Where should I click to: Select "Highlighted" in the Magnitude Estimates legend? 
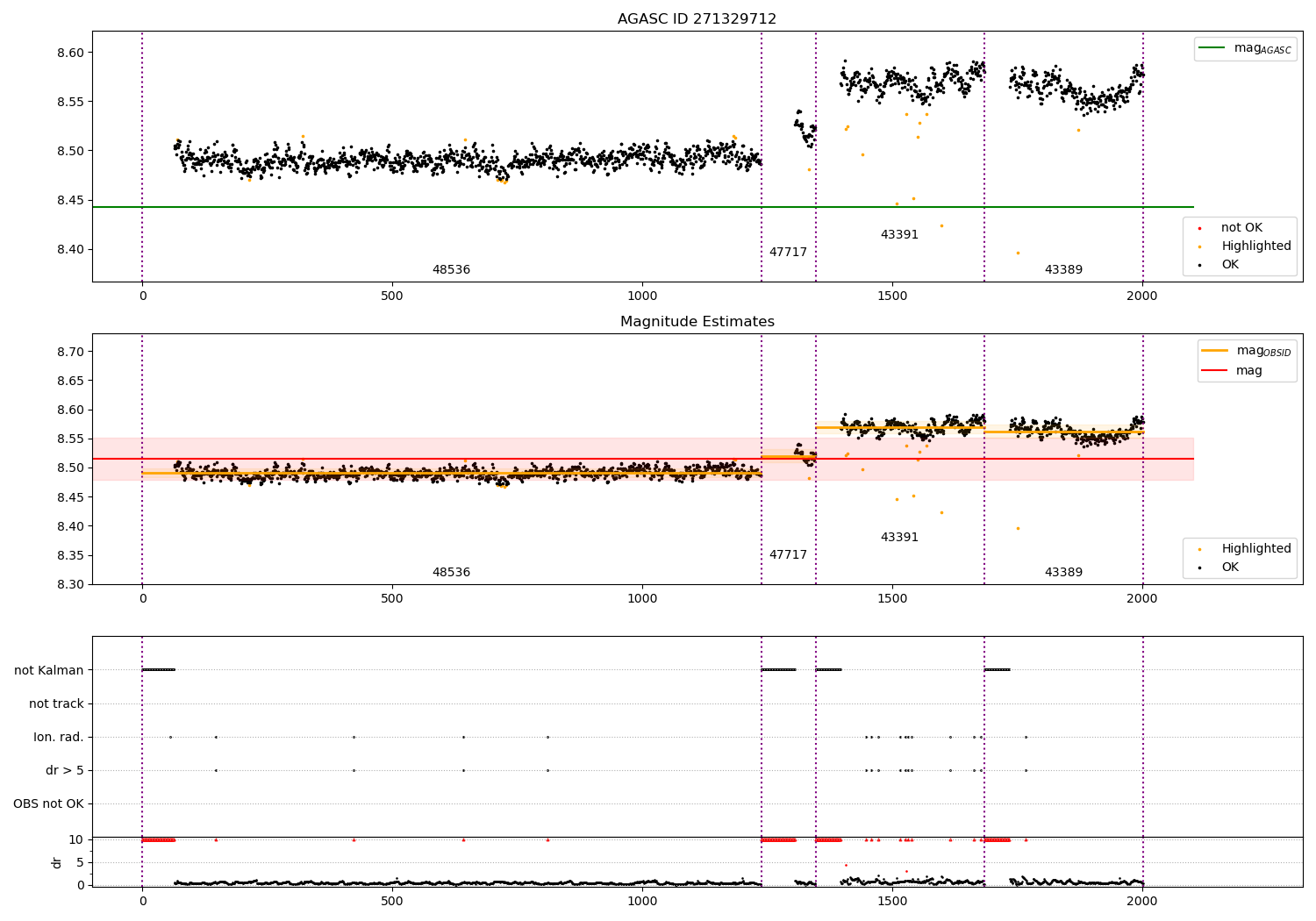pyautogui.click(x=1245, y=549)
